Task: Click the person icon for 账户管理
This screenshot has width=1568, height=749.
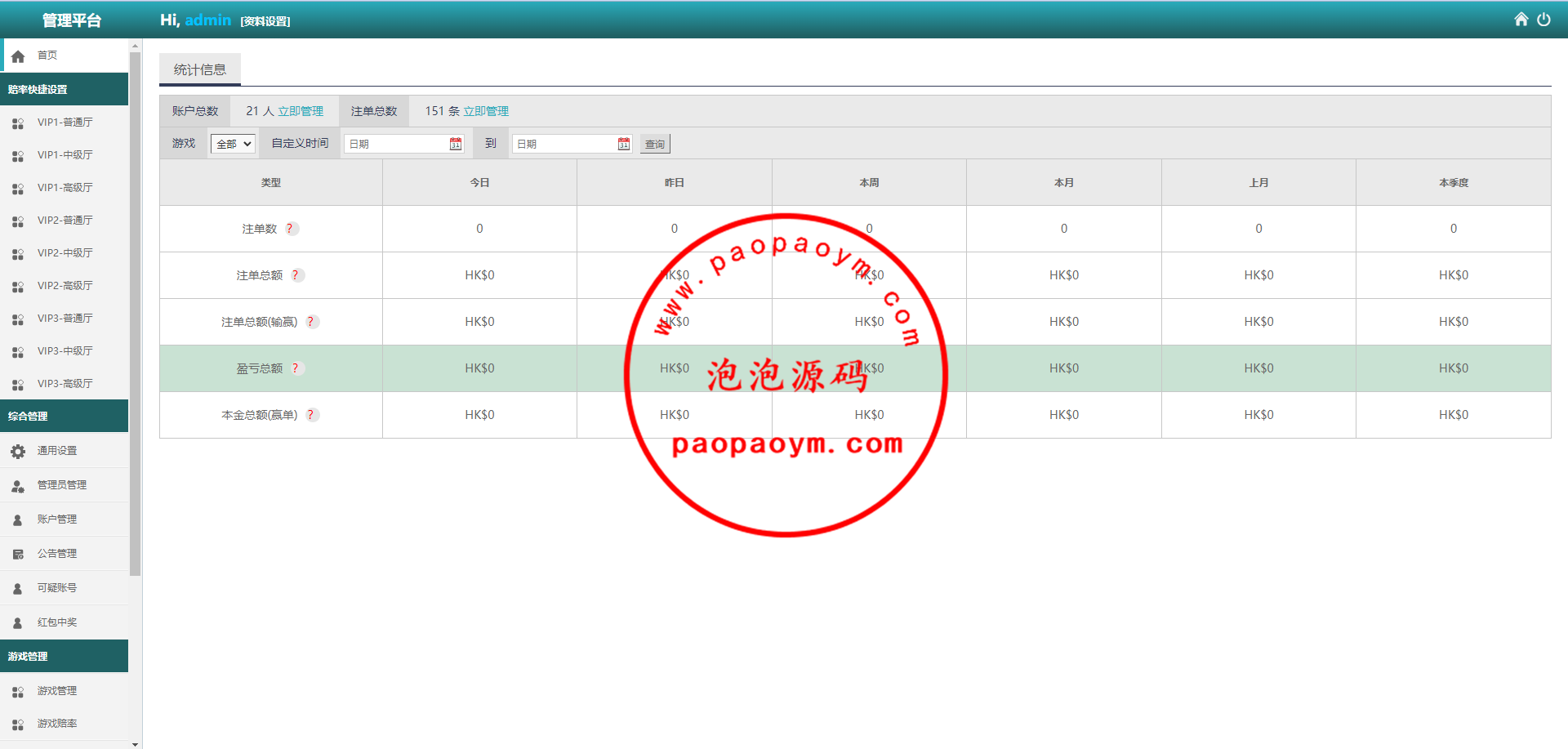Action: 18,519
